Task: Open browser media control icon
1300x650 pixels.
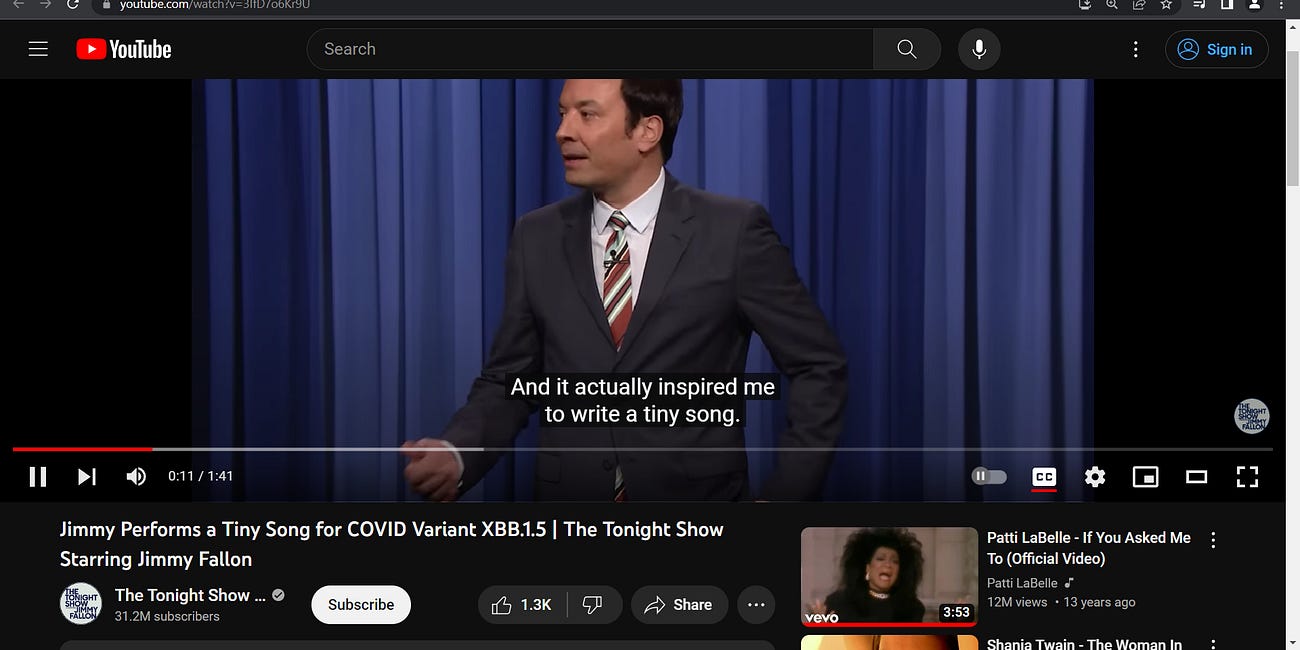Action: pyautogui.click(x=1201, y=4)
